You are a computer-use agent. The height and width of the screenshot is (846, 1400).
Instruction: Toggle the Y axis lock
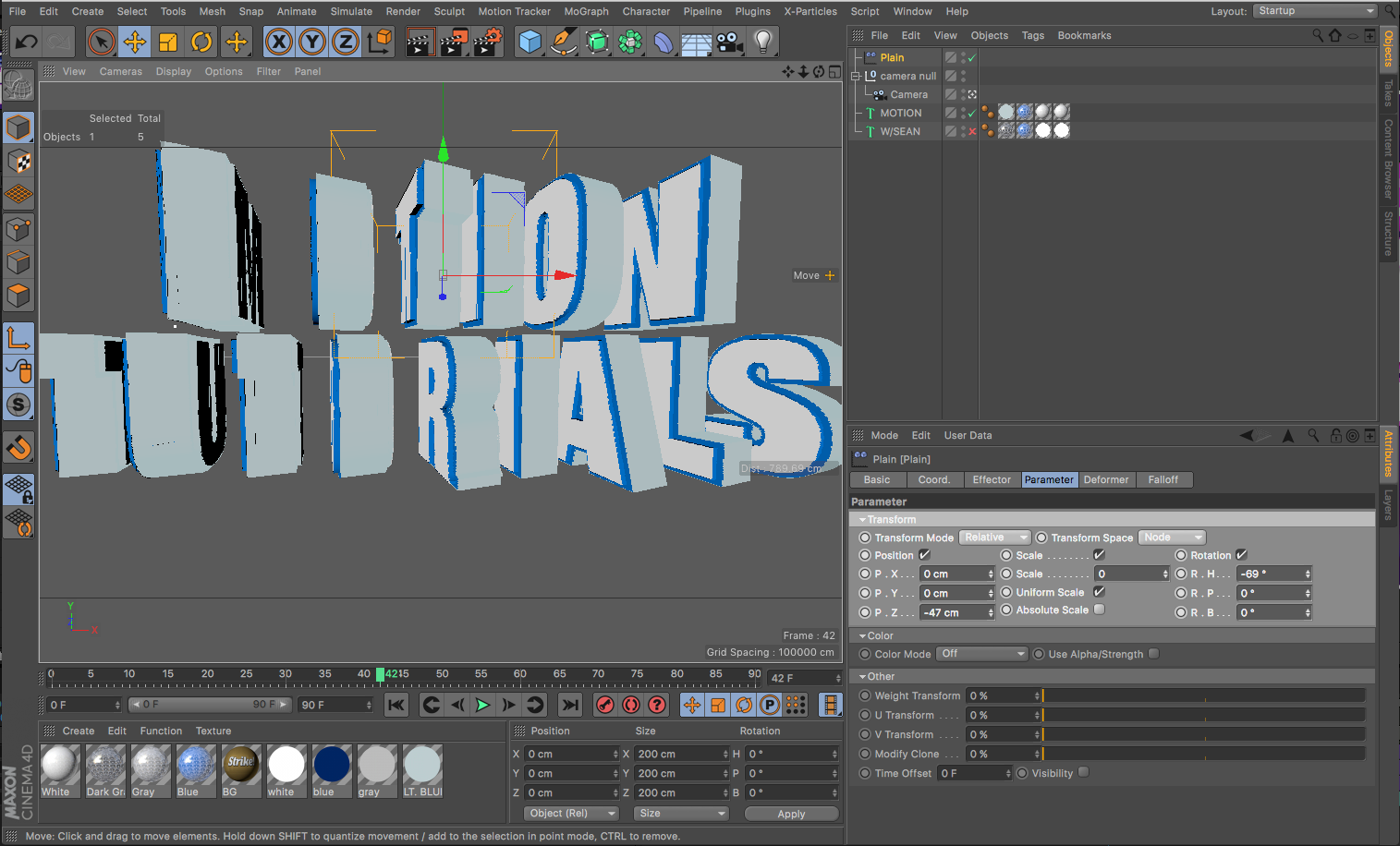point(312,42)
